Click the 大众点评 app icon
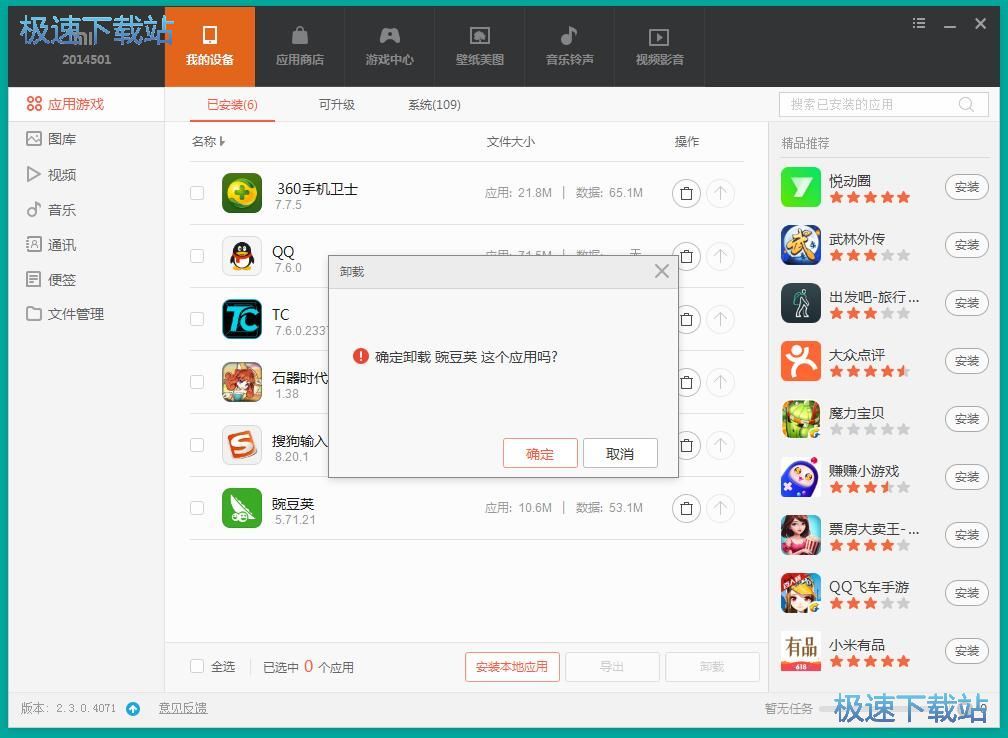 click(801, 361)
